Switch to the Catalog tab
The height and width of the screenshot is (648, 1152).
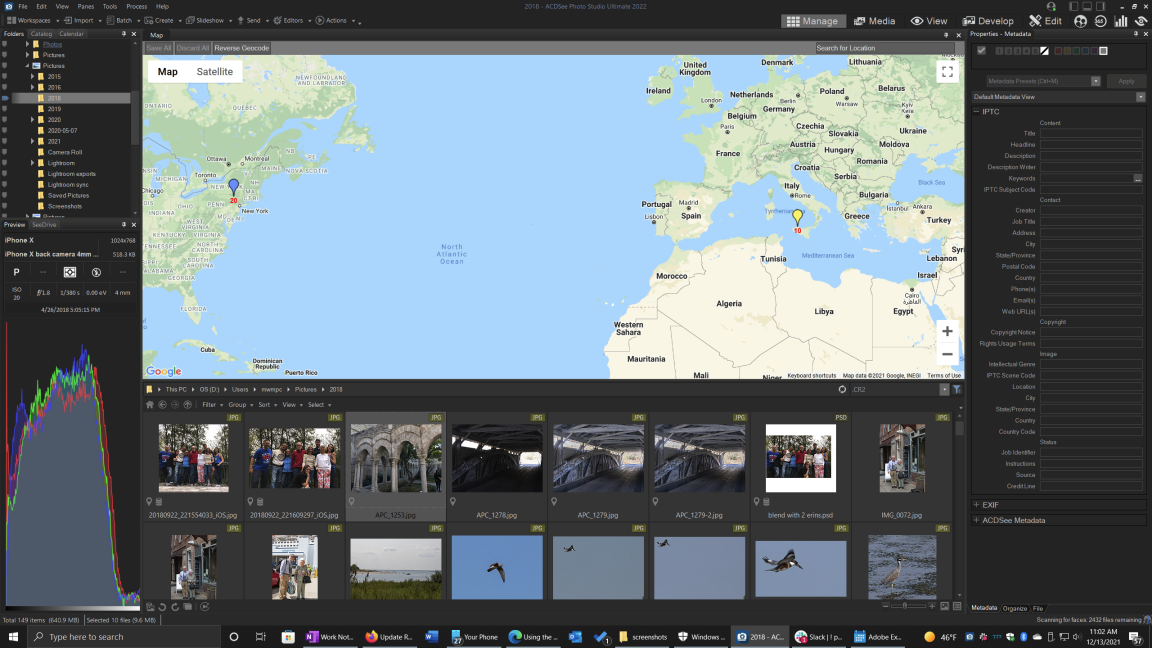(41, 34)
